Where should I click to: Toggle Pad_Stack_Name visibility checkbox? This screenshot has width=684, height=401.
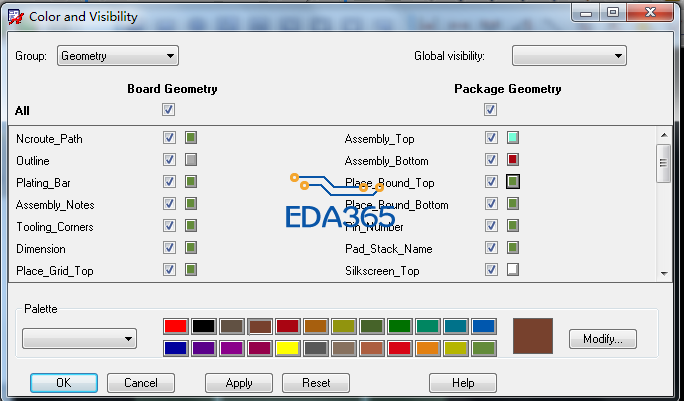[491, 247]
